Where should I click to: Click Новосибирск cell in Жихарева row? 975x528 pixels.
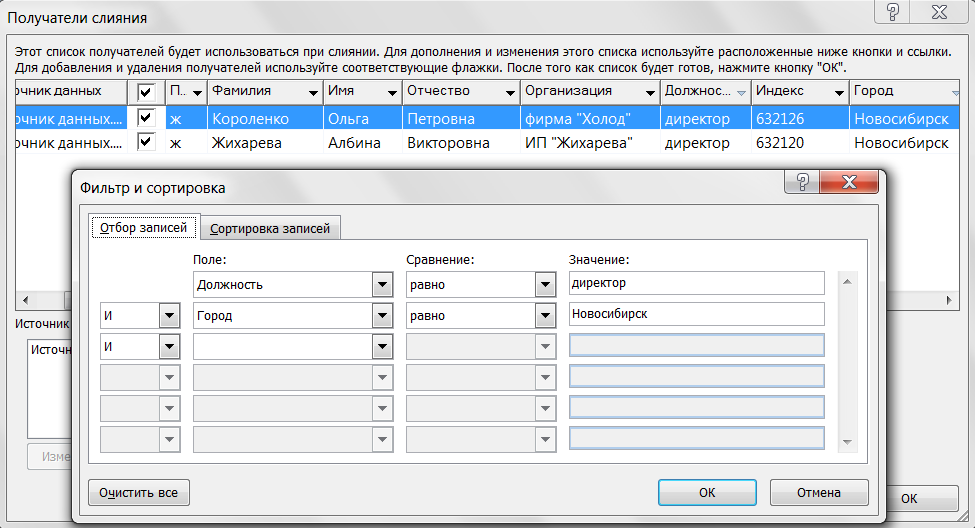(x=904, y=142)
